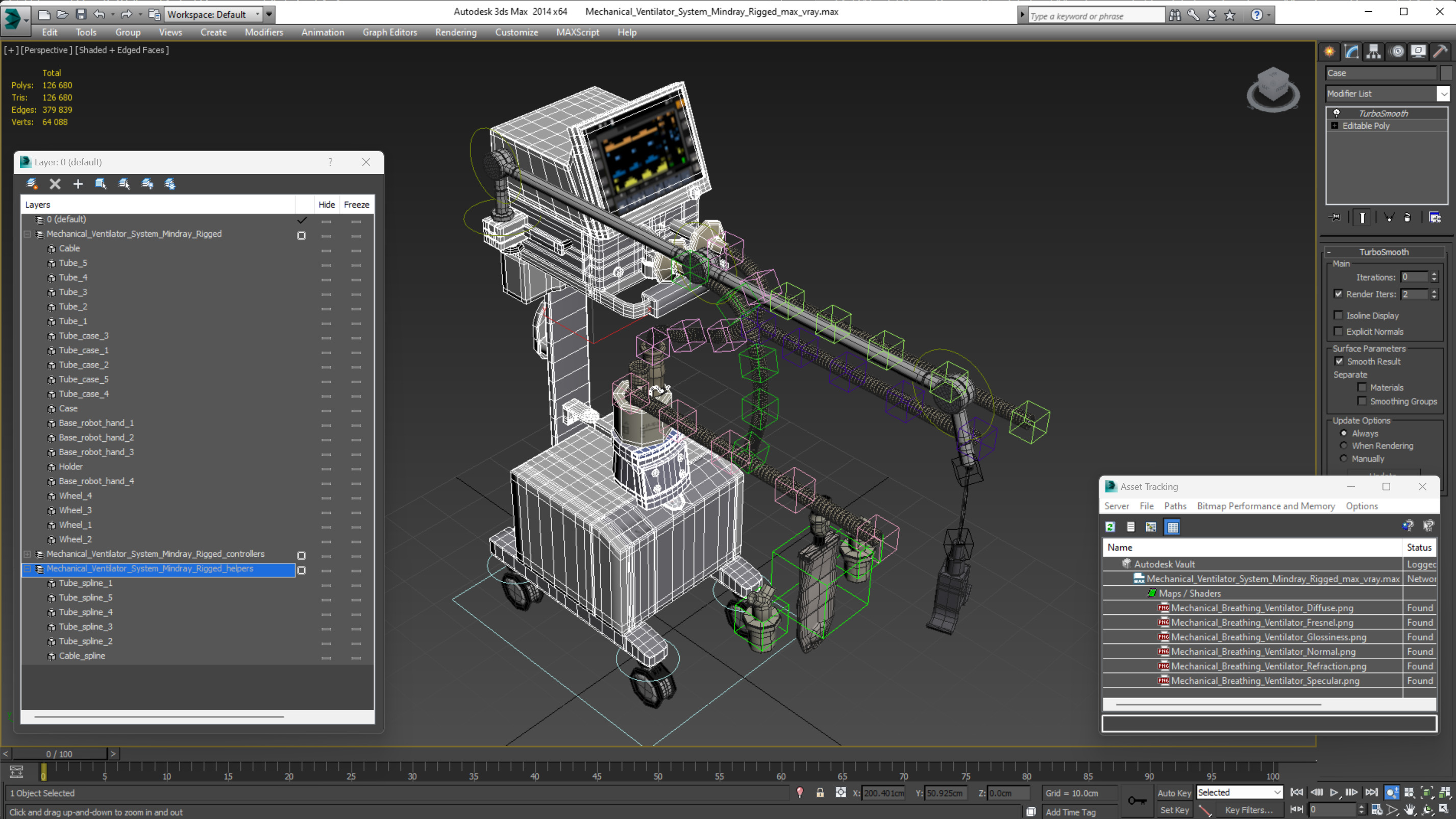Click the Save File icon in quick access toolbar
This screenshot has width=1456, height=819.
81,14
